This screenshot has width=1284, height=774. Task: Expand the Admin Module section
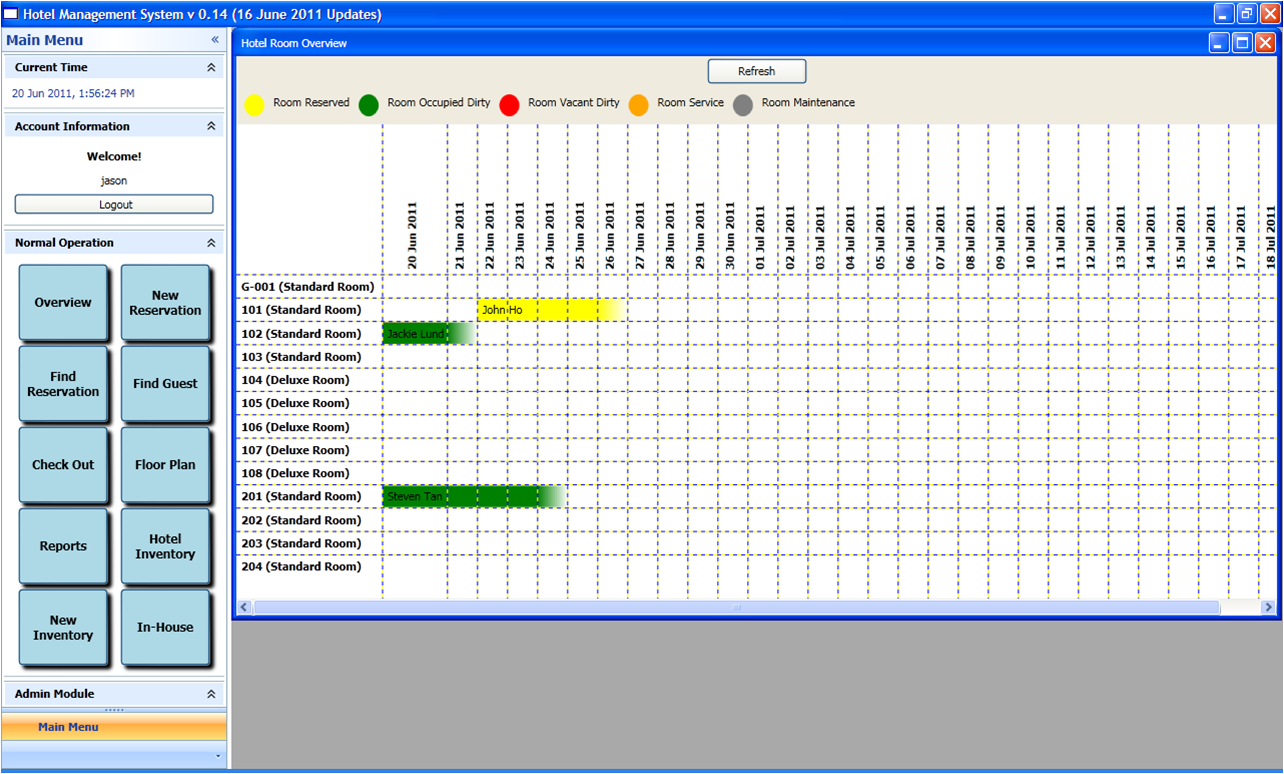210,693
